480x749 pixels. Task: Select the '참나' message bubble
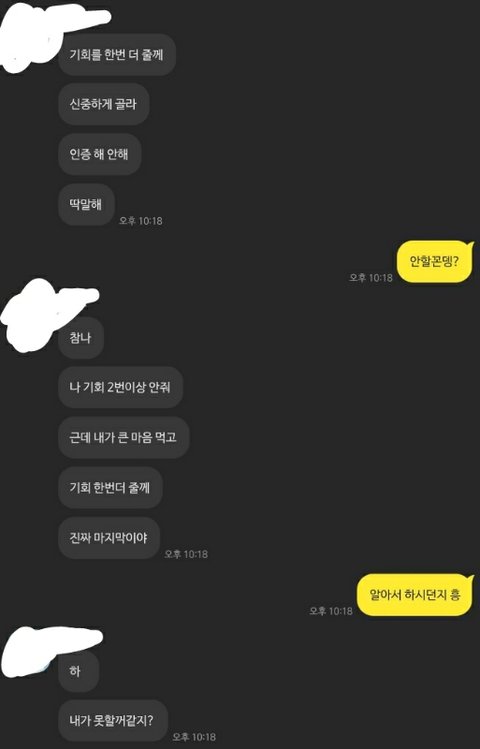pos(81,338)
